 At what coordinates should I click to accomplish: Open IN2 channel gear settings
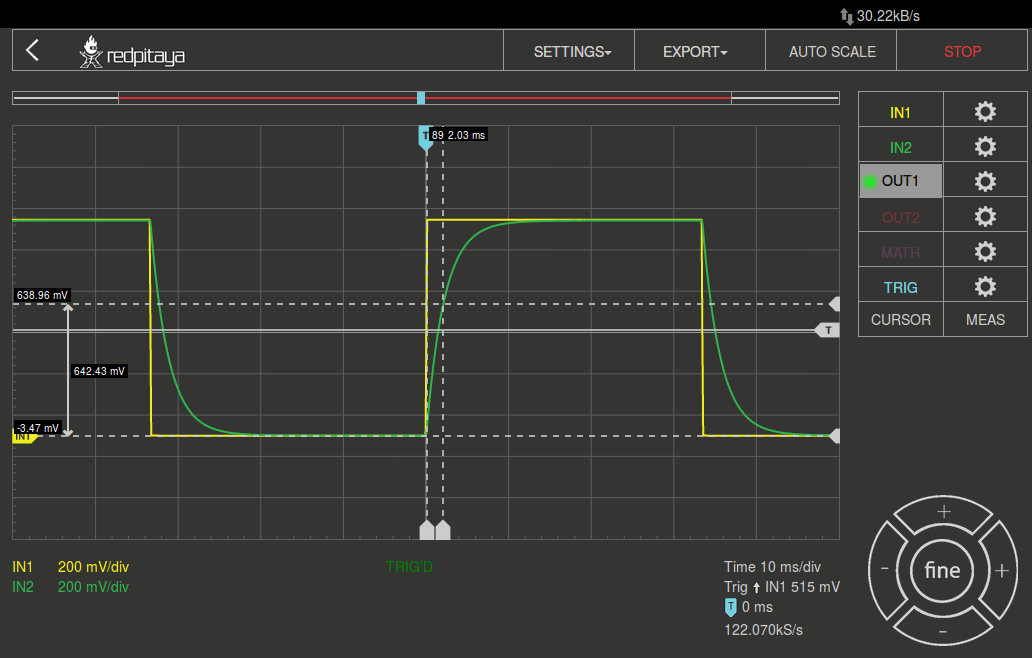[985, 147]
